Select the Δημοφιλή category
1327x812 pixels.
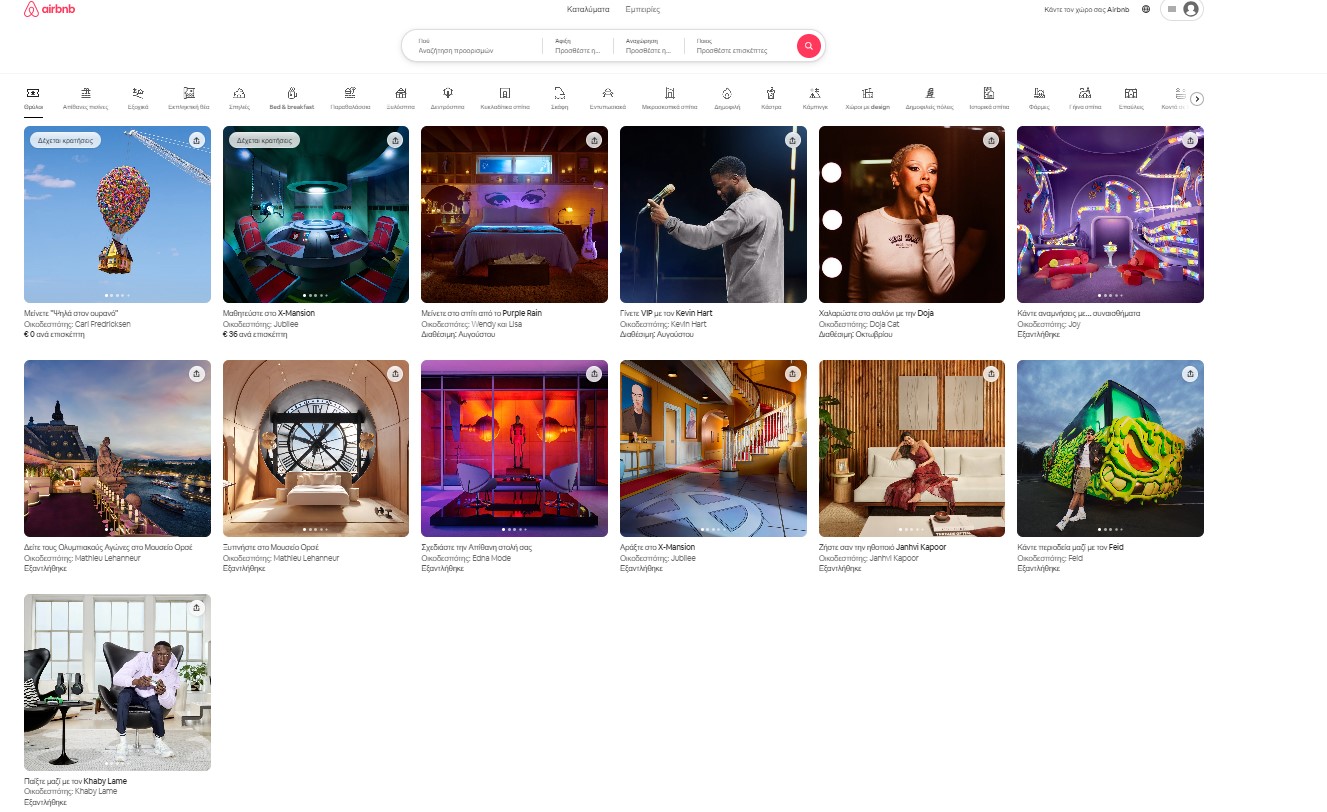pos(727,97)
